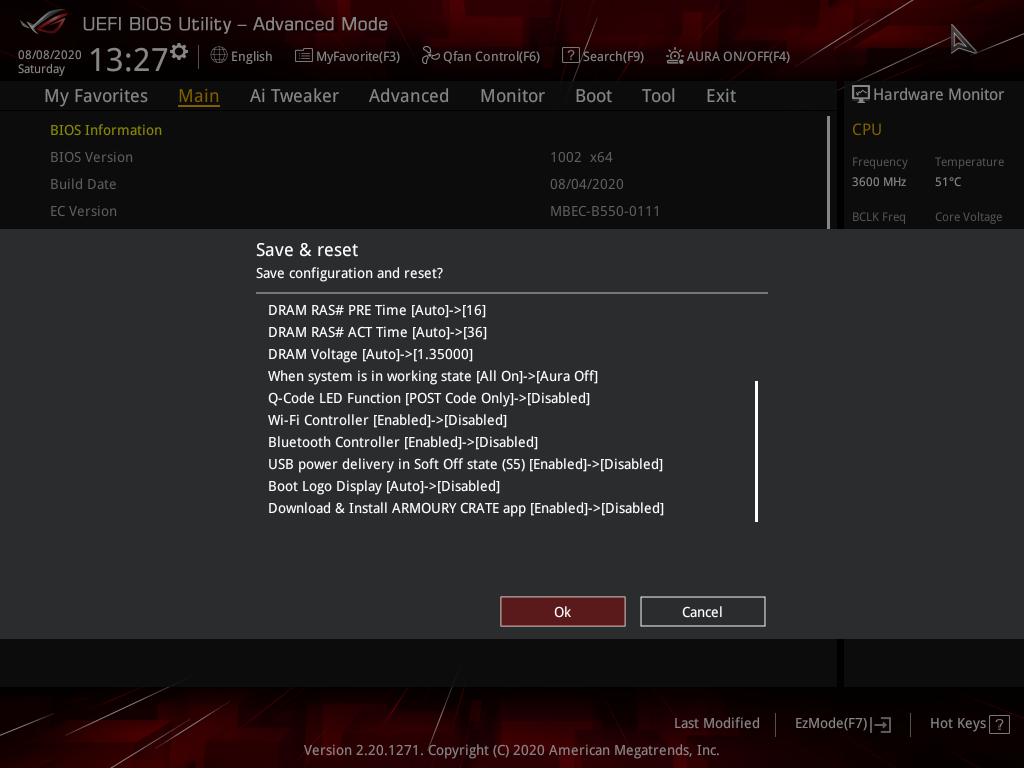Select Q-Code LED Function change entry
The image size is (1024, 768).
[429, 398]
